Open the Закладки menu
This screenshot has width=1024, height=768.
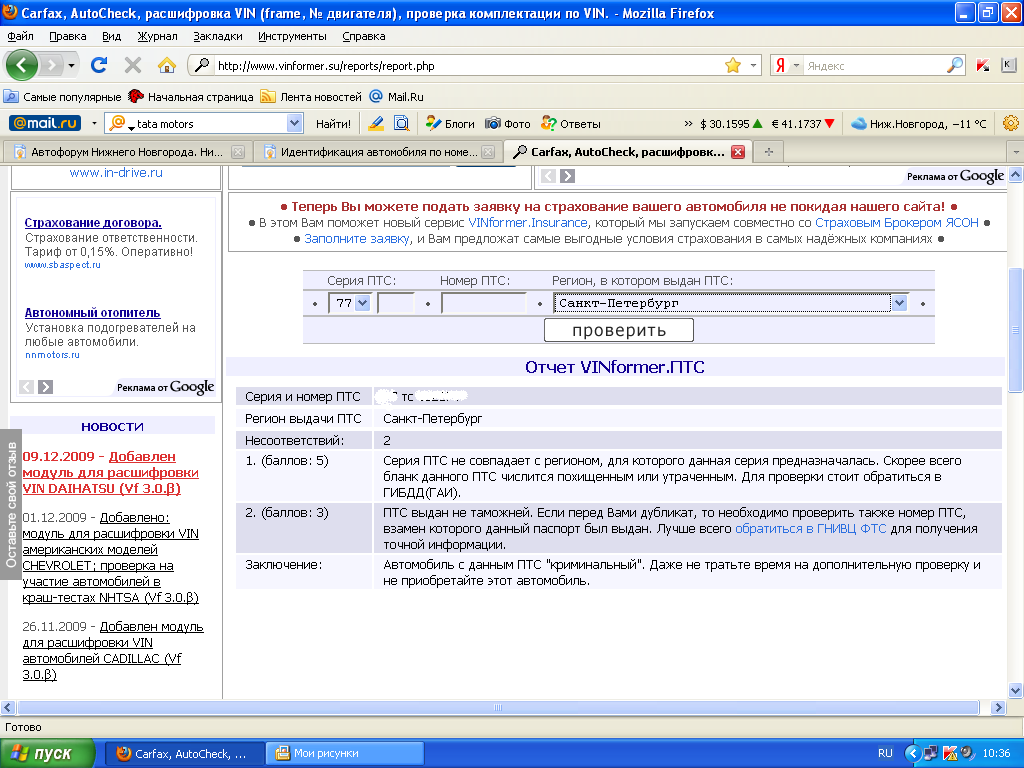(x=217, y=36)
